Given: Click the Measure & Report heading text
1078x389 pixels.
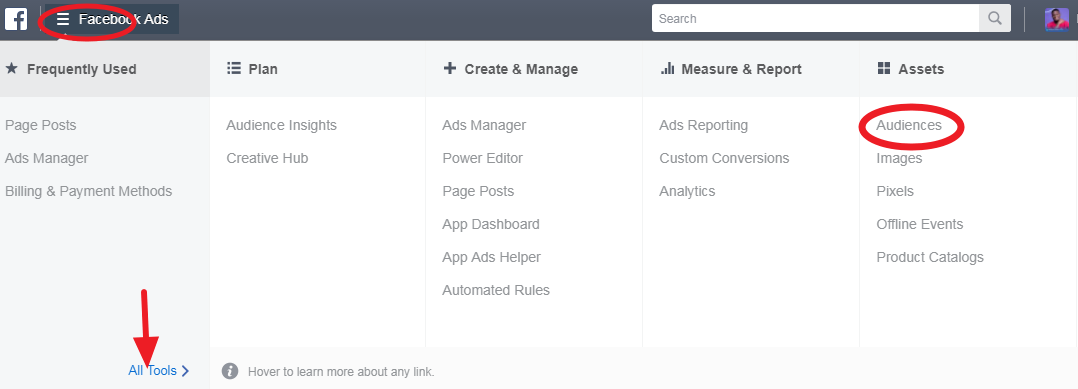Looking at the screenshot, I should 742,69.
